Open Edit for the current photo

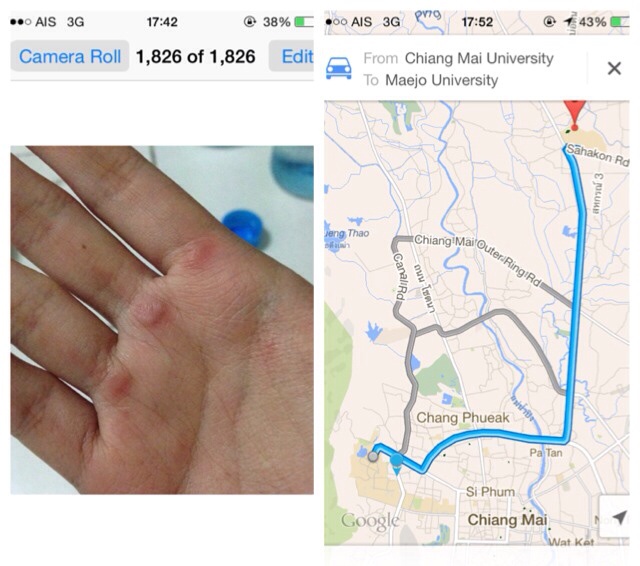pos(292,56)
